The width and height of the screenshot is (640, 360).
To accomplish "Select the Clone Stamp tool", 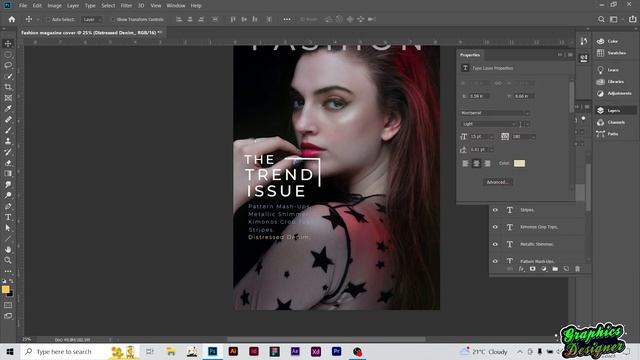I will pyautogui.click(x=8, y=141).
